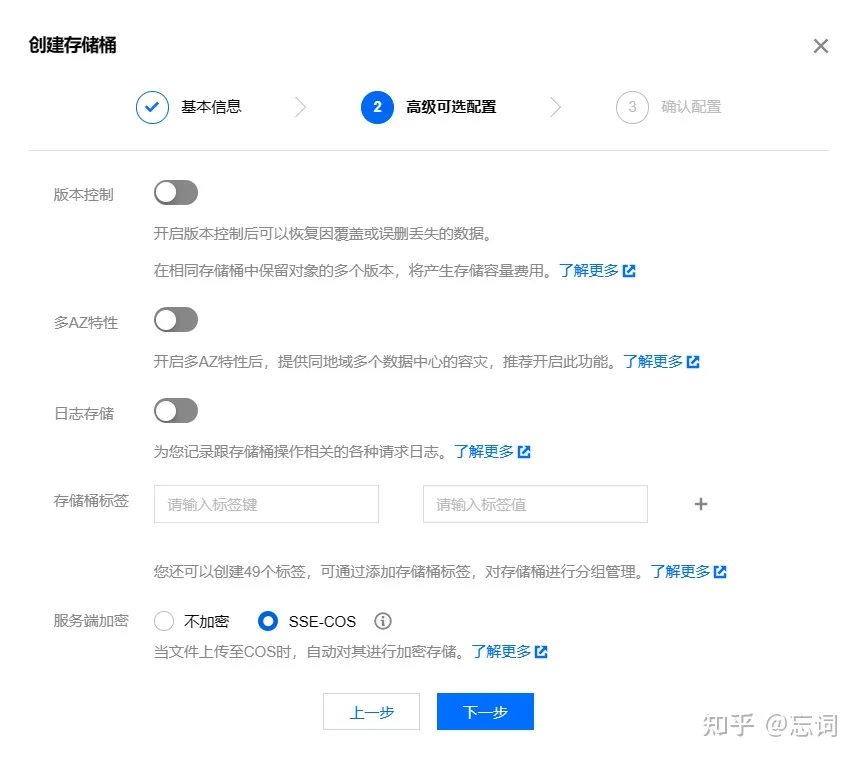This screenshot has height=759, width=860.
Task: Open 了解更多 external-link icon for 版本控制
Action: [630, 270]
